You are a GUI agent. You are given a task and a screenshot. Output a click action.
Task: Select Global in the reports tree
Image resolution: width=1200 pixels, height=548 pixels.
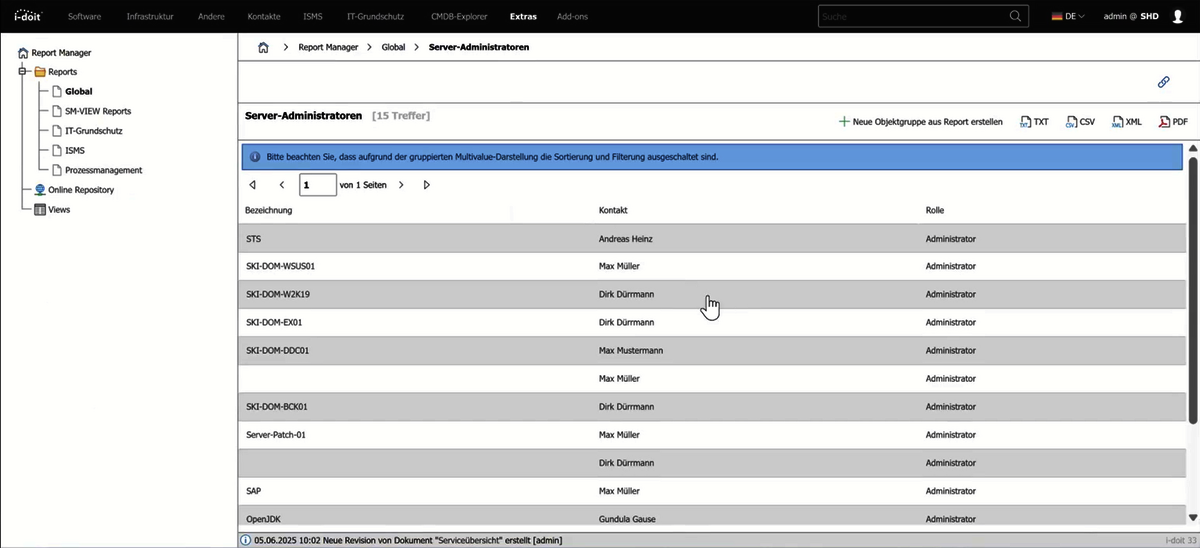point(79,92)
